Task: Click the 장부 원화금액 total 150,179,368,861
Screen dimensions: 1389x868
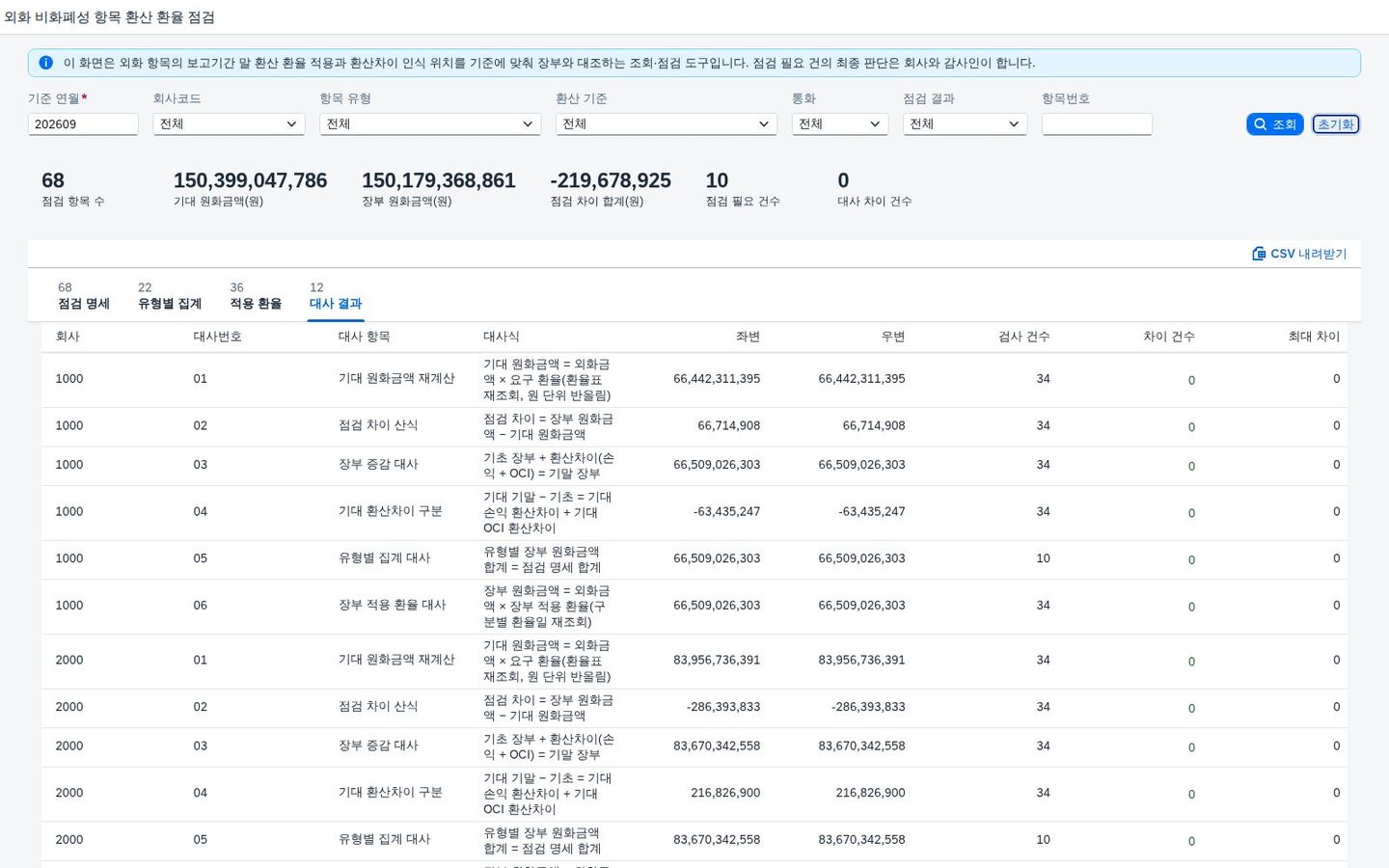Action: pos(439,180)
